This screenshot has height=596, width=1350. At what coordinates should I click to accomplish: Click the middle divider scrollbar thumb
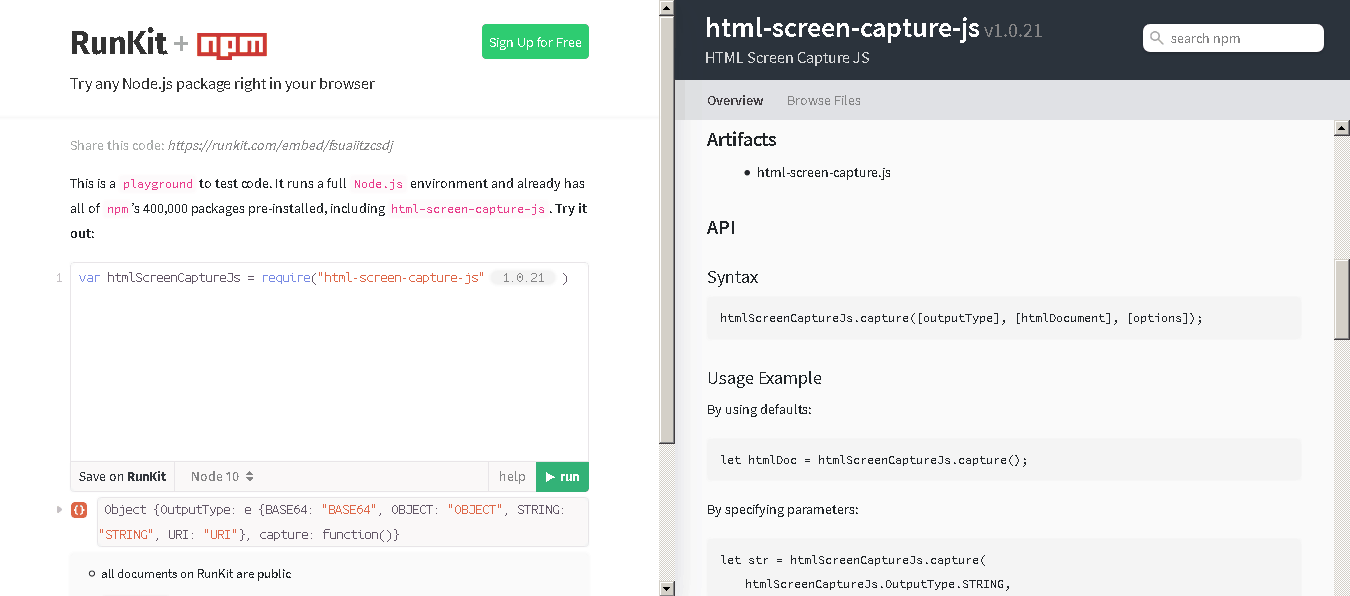pos(667,228)
